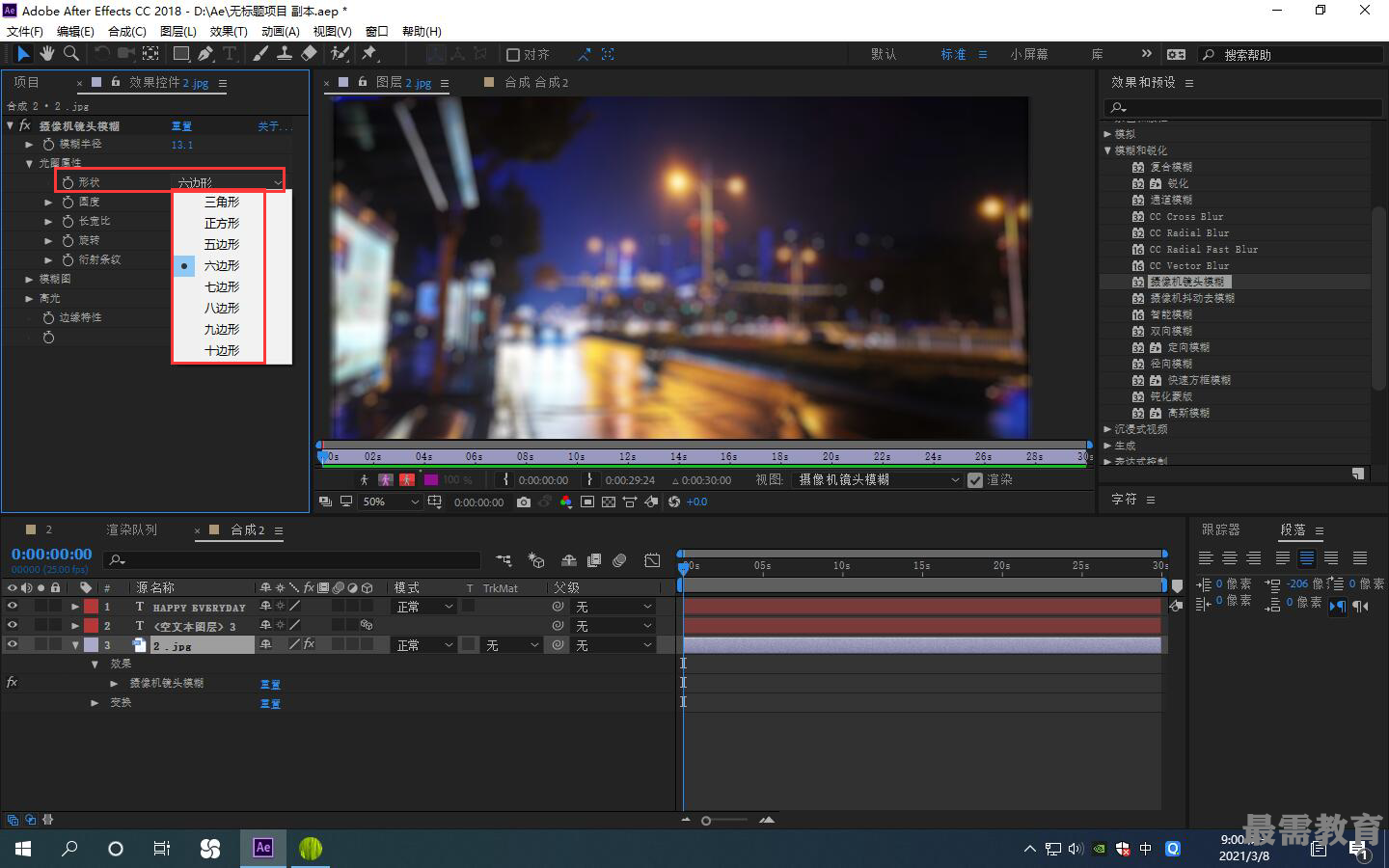Toggle stopwatch for 模糊半径 property
The image size is (1389, 868).
(48, 144)
